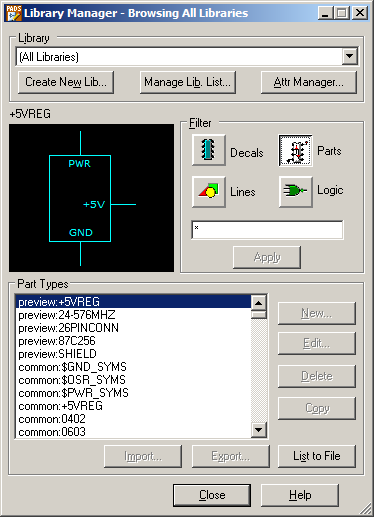
Task: Close the Library Manager with Close button
Action: (x=212, y=495)
